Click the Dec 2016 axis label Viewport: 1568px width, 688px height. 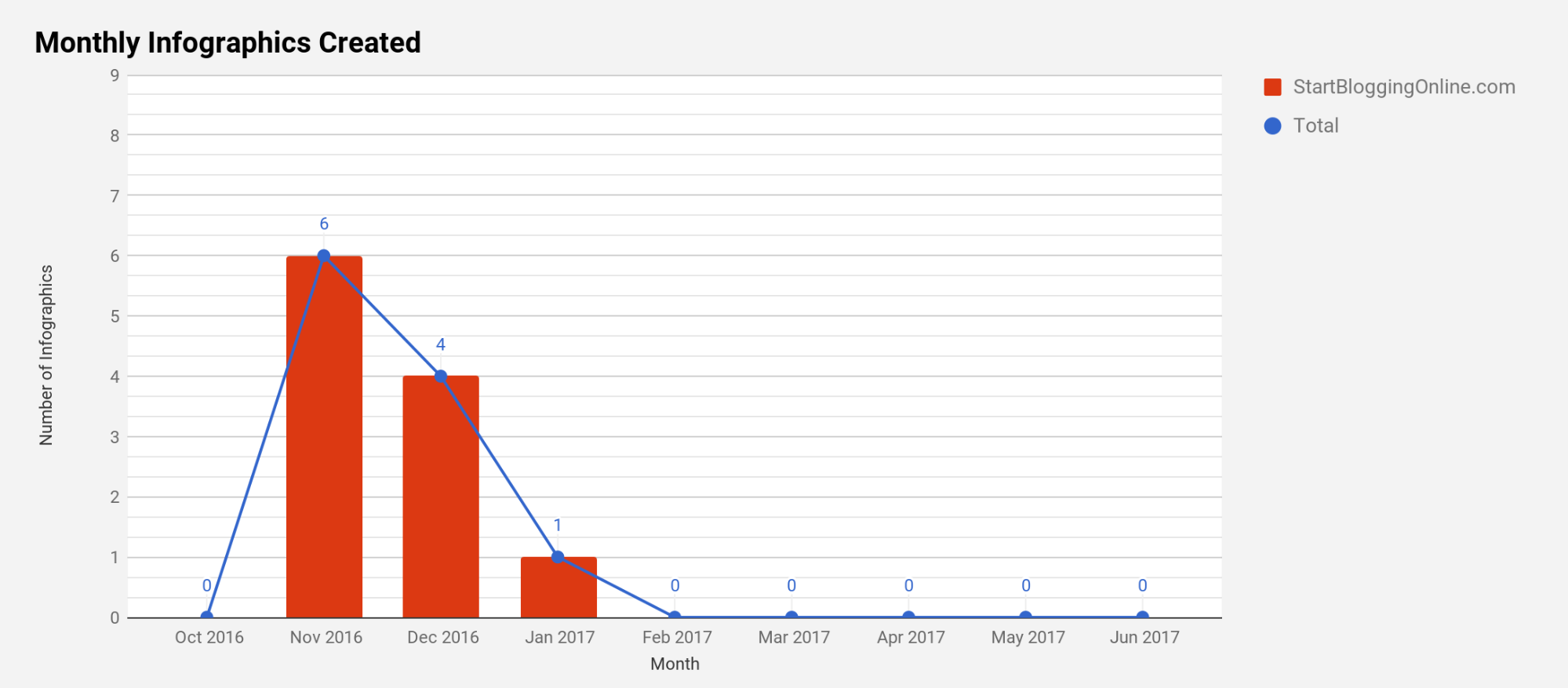[443, 637]
